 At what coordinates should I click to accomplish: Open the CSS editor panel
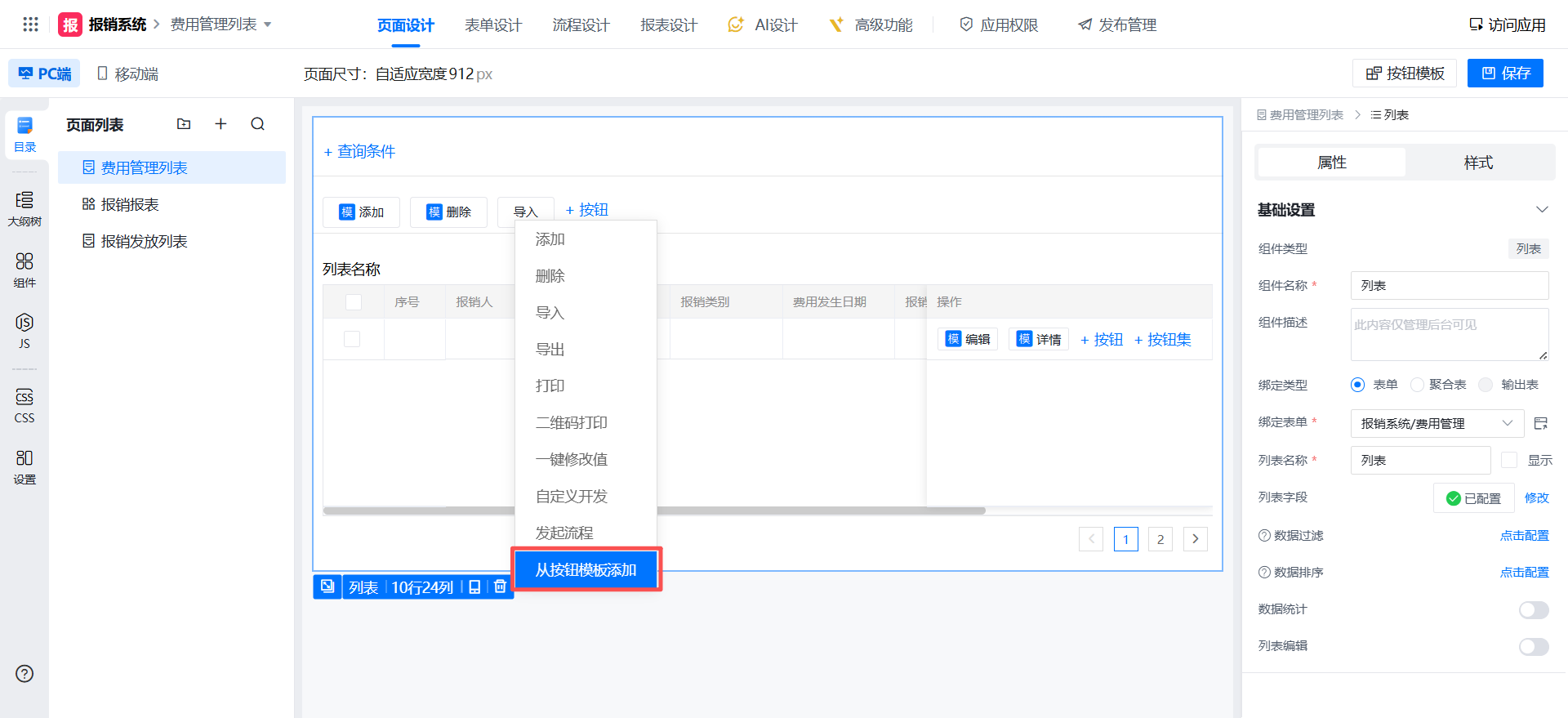click(24, 405)
